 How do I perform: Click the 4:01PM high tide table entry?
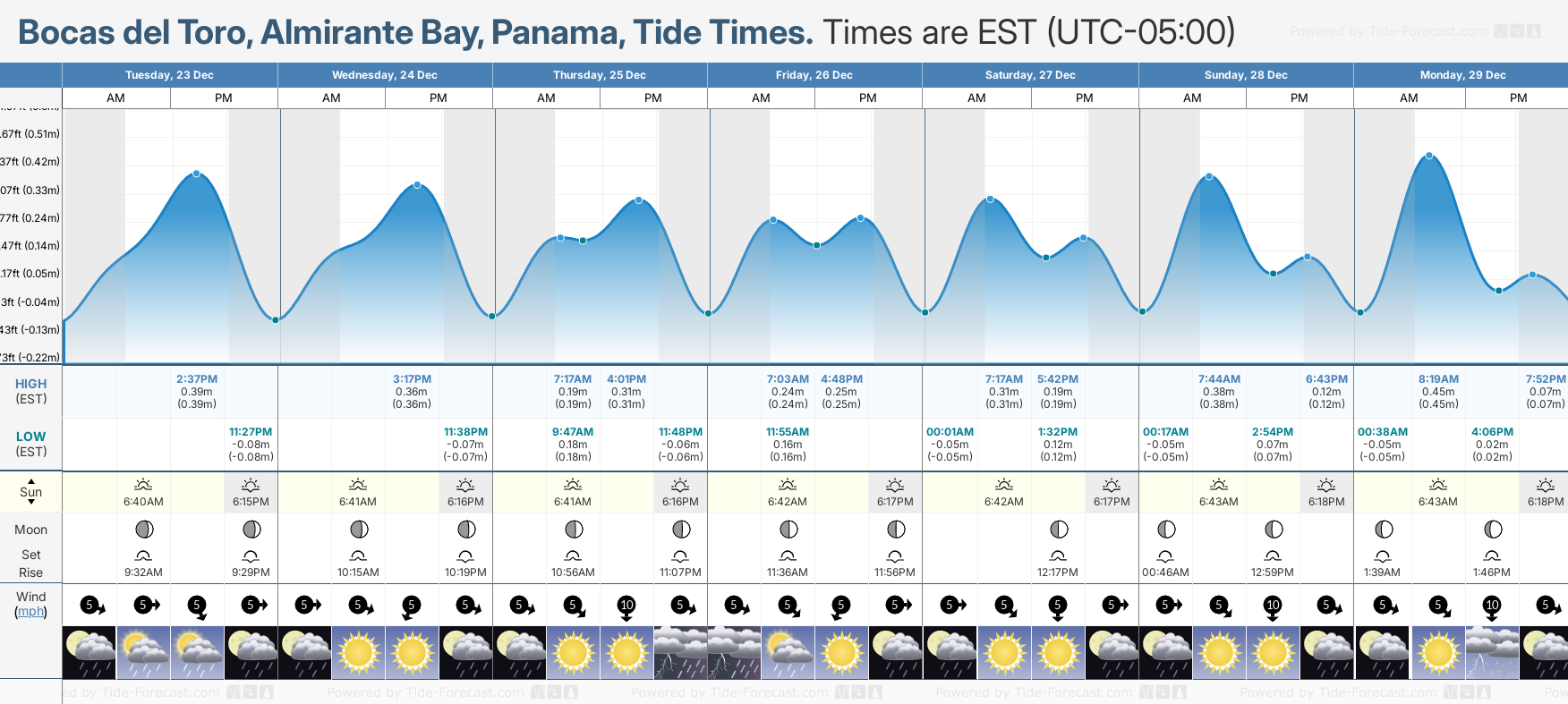[626, 392]
